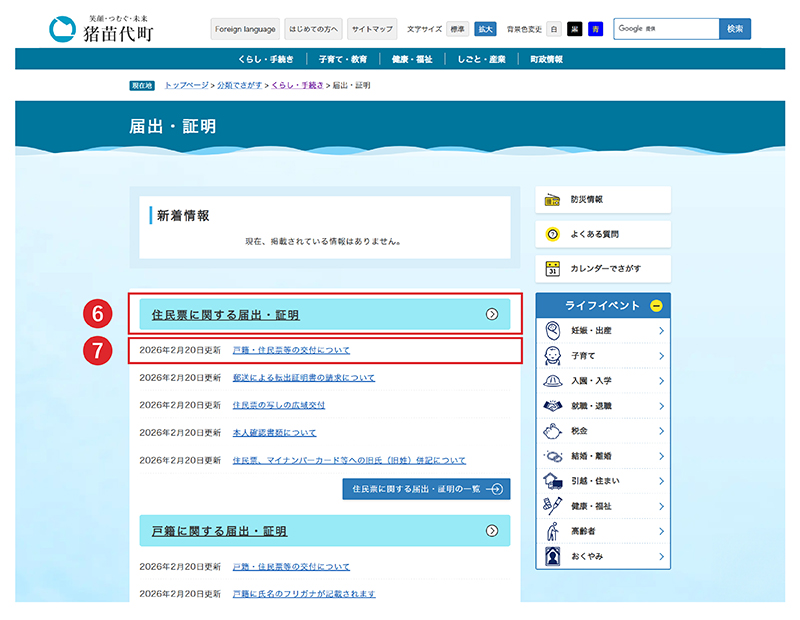
Task: Expand 住民票に関する届出・証明 section arrow
Action: [491, 314]
